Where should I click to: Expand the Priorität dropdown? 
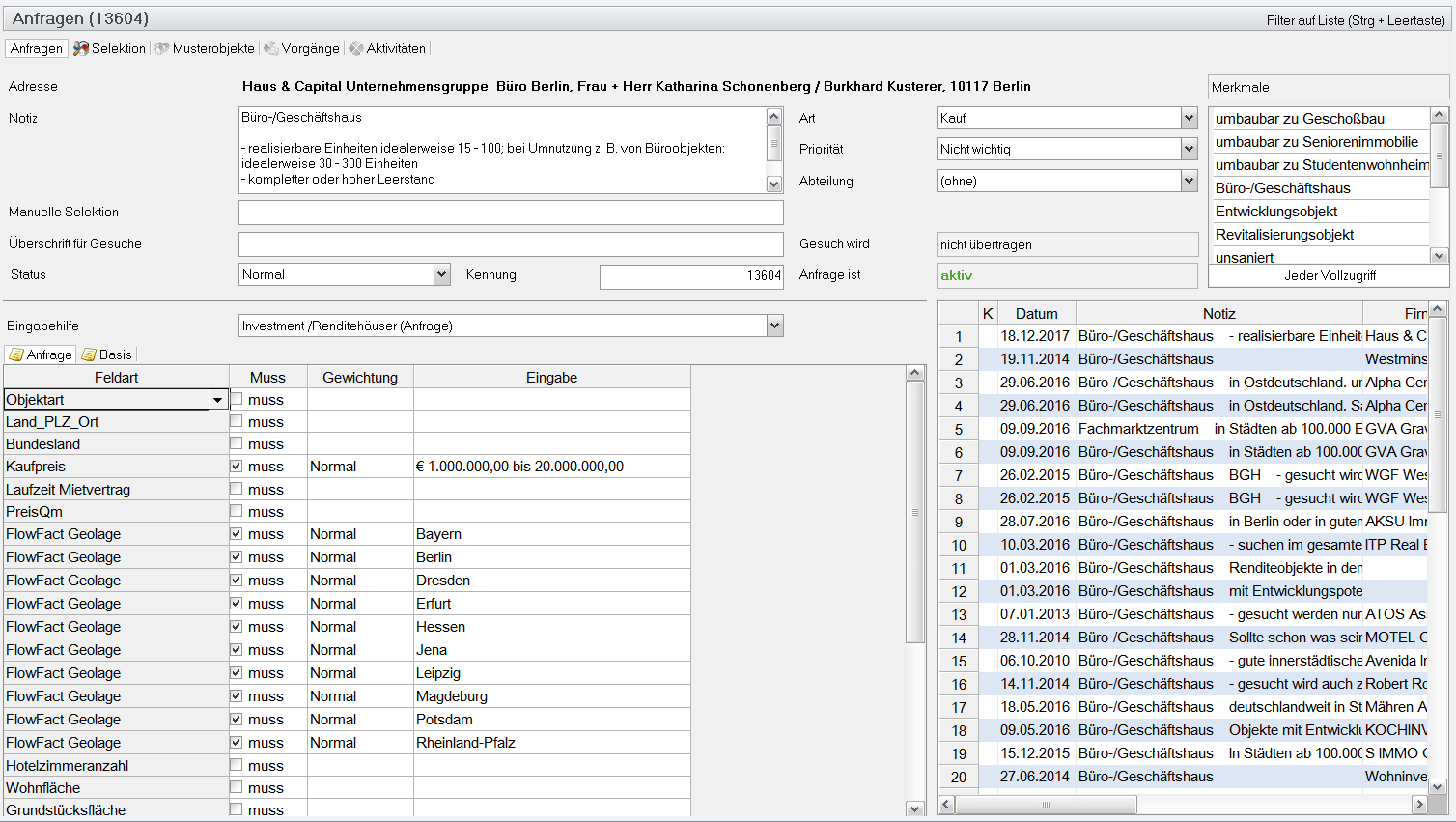point(1189,149)
